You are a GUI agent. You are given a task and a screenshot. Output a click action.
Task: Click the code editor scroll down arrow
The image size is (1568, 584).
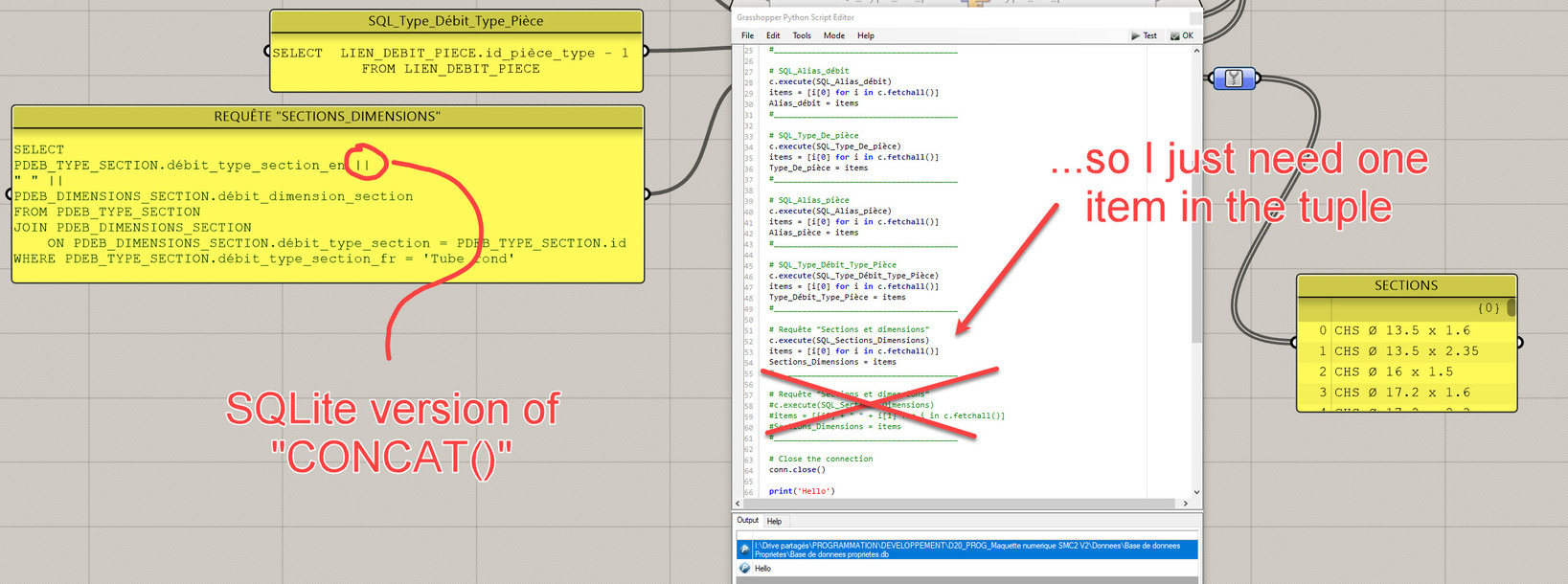(x=1196, y=492)
